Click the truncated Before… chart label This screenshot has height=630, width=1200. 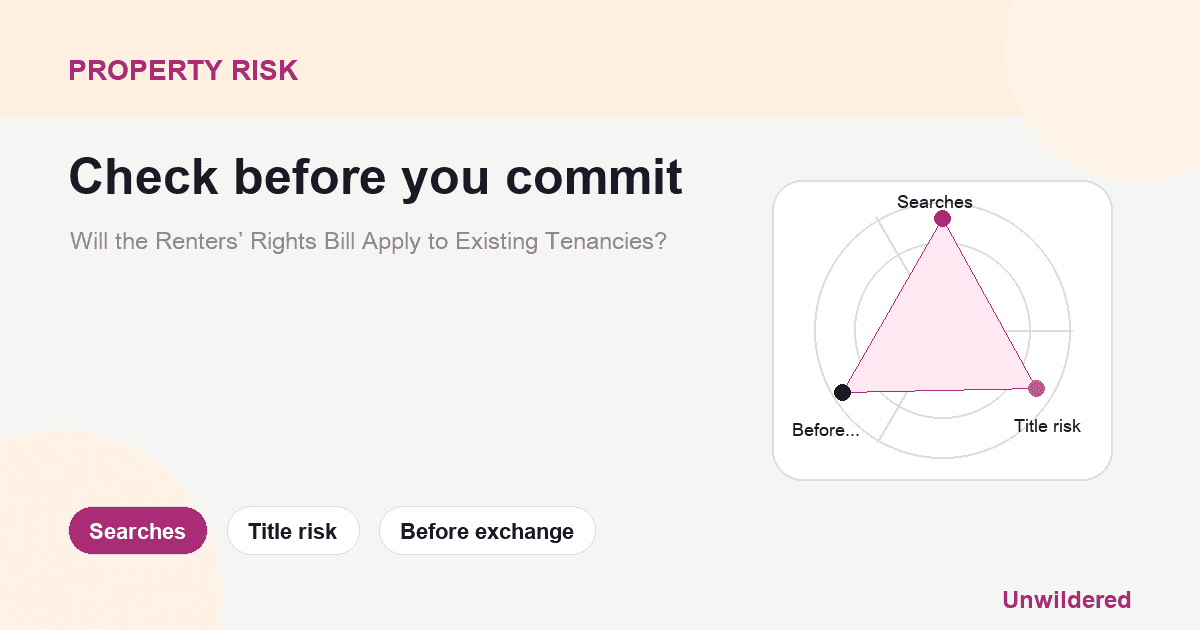[x=825, y=430]
